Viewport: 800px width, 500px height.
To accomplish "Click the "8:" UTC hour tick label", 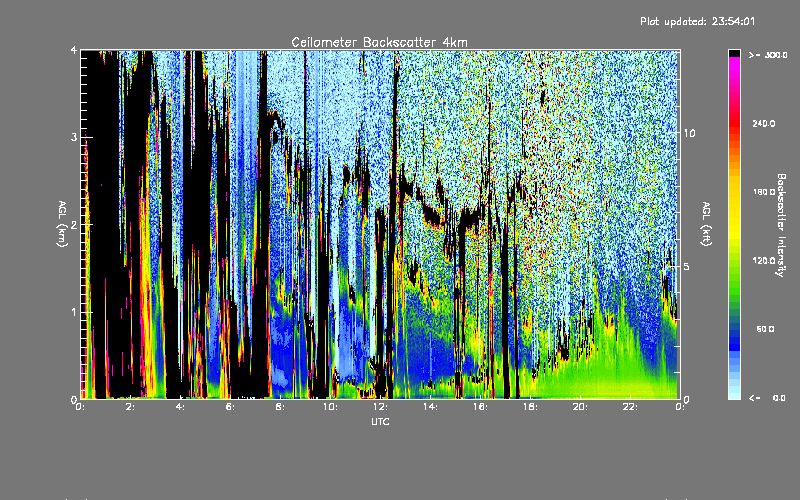I will 280,407.
